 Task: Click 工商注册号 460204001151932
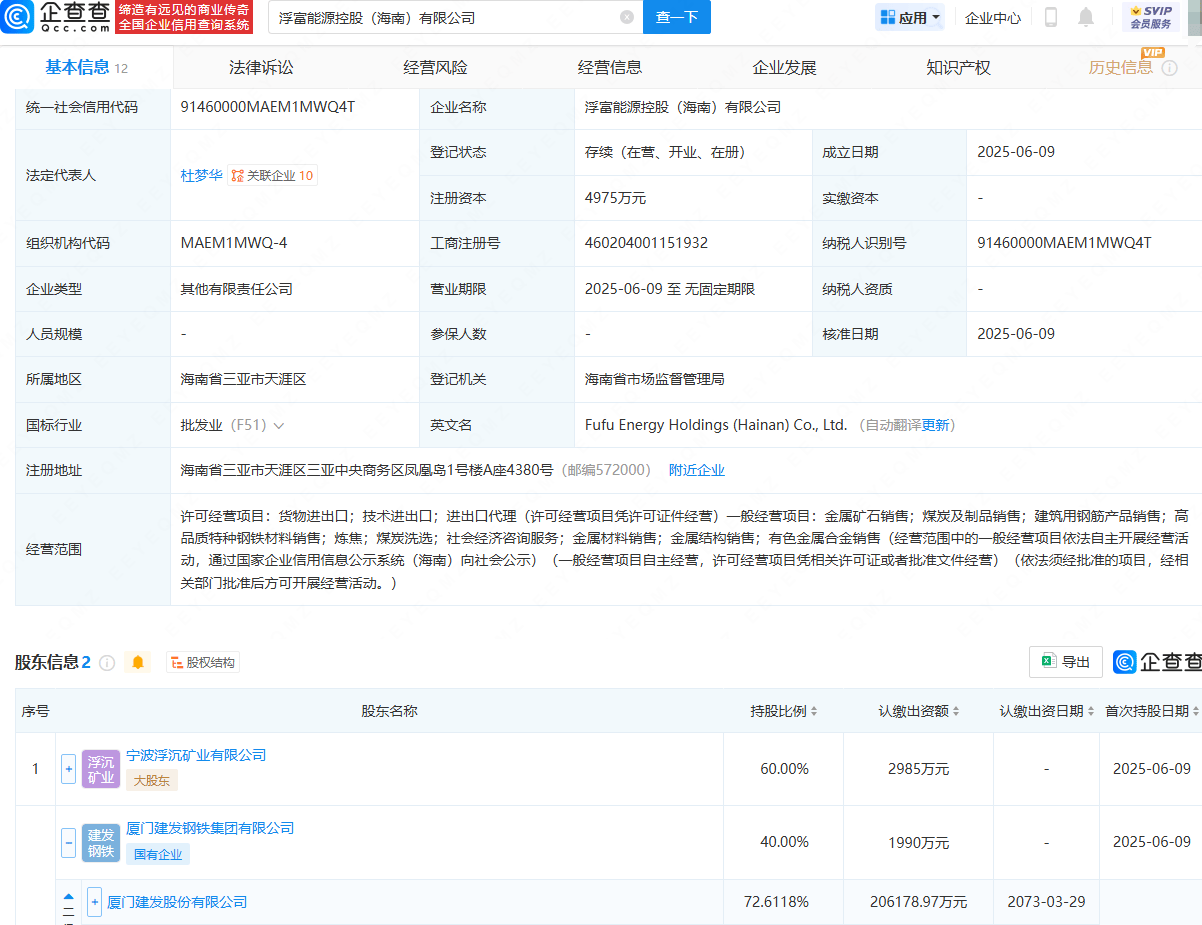(x=646, y=243)
